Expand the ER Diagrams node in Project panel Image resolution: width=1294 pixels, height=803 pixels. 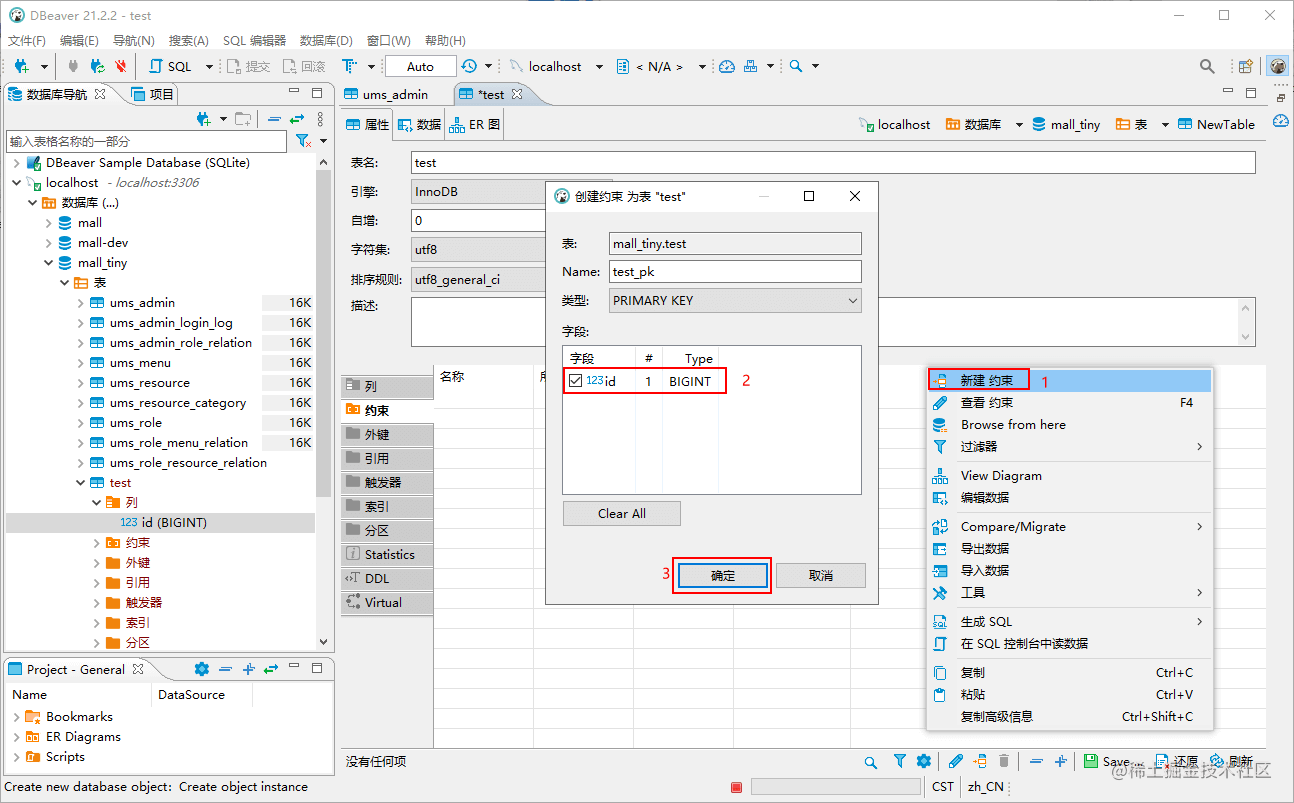(17, 737)
